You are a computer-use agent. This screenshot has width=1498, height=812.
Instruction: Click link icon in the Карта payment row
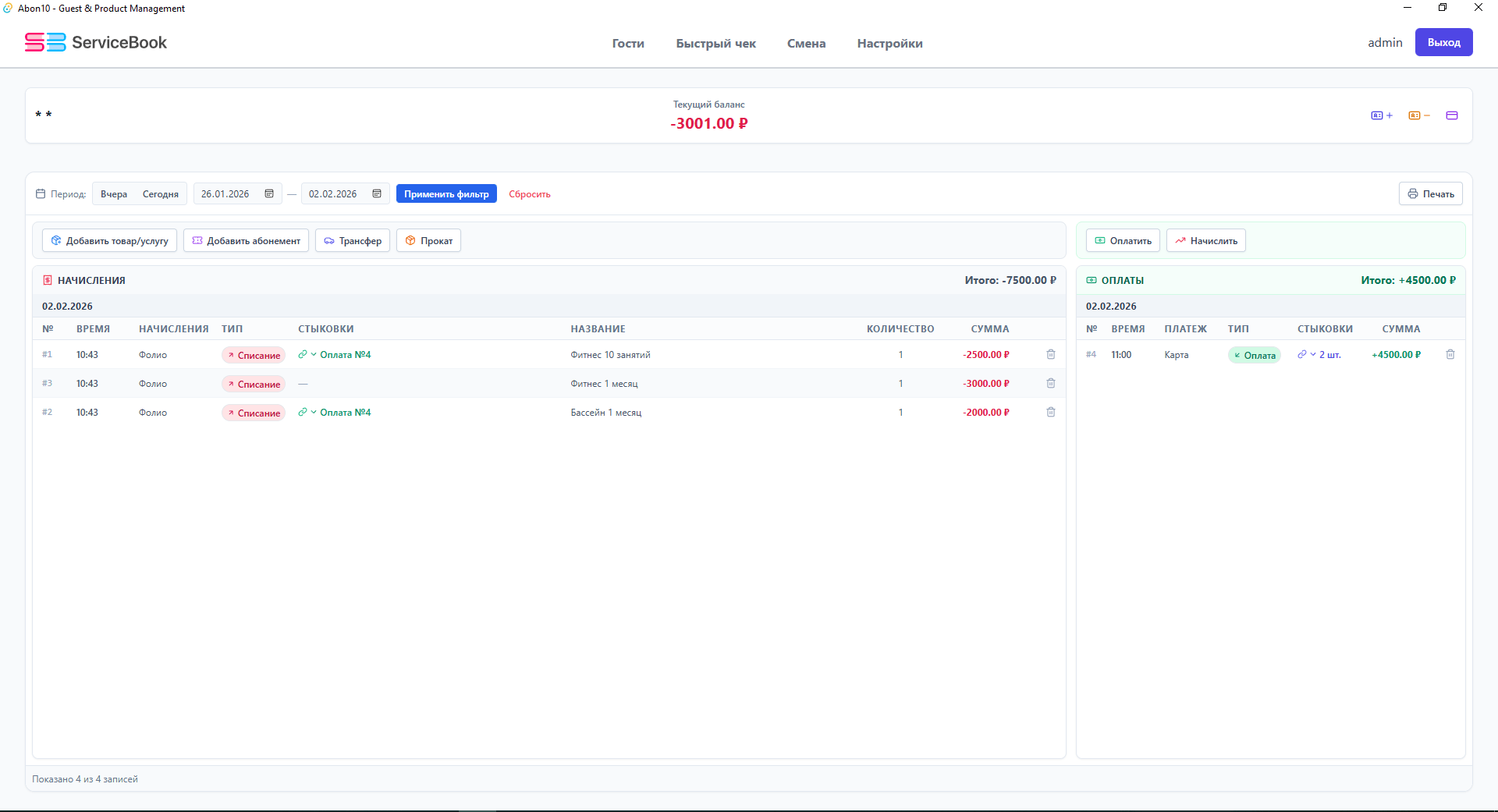tap(1302, 354)
